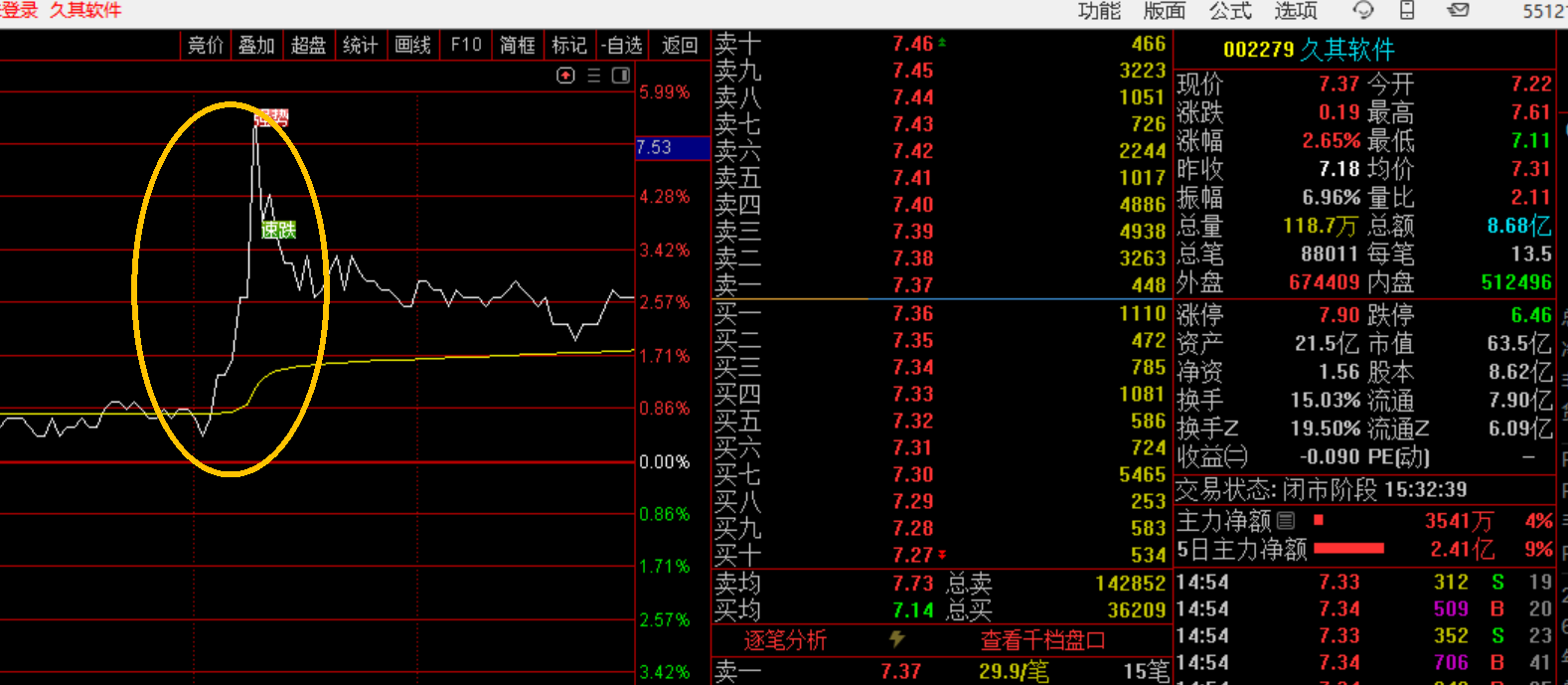Select the 画线 drawing tool button
Screen dimensions: 1568x685
pyautogui.click(x=412, y=45)
